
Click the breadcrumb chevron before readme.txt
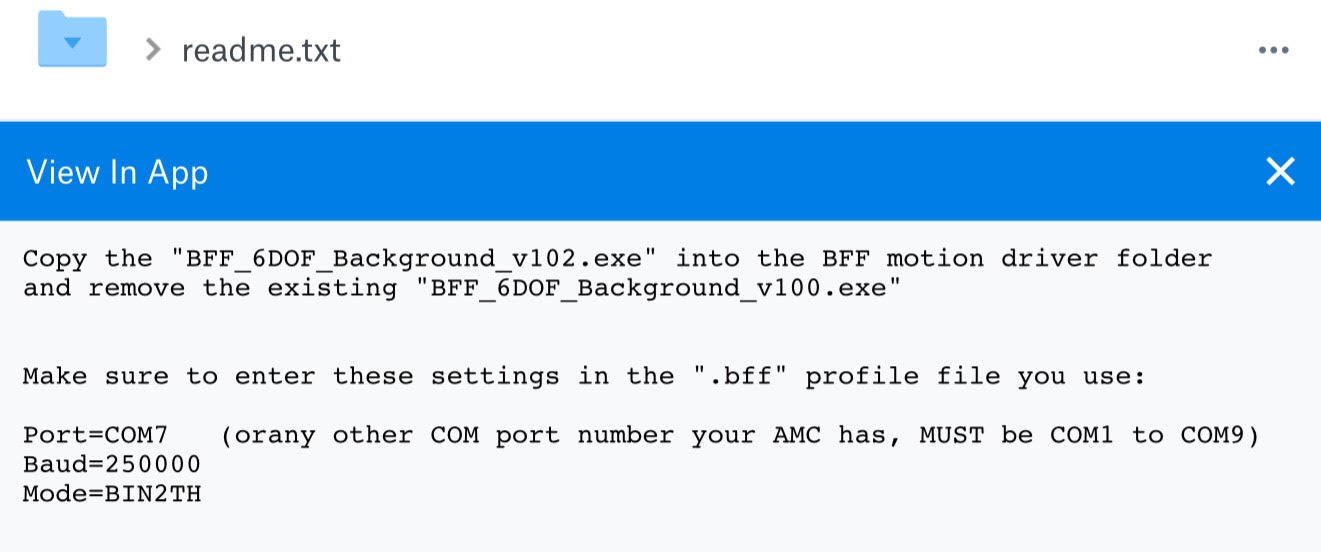point(153,49)
